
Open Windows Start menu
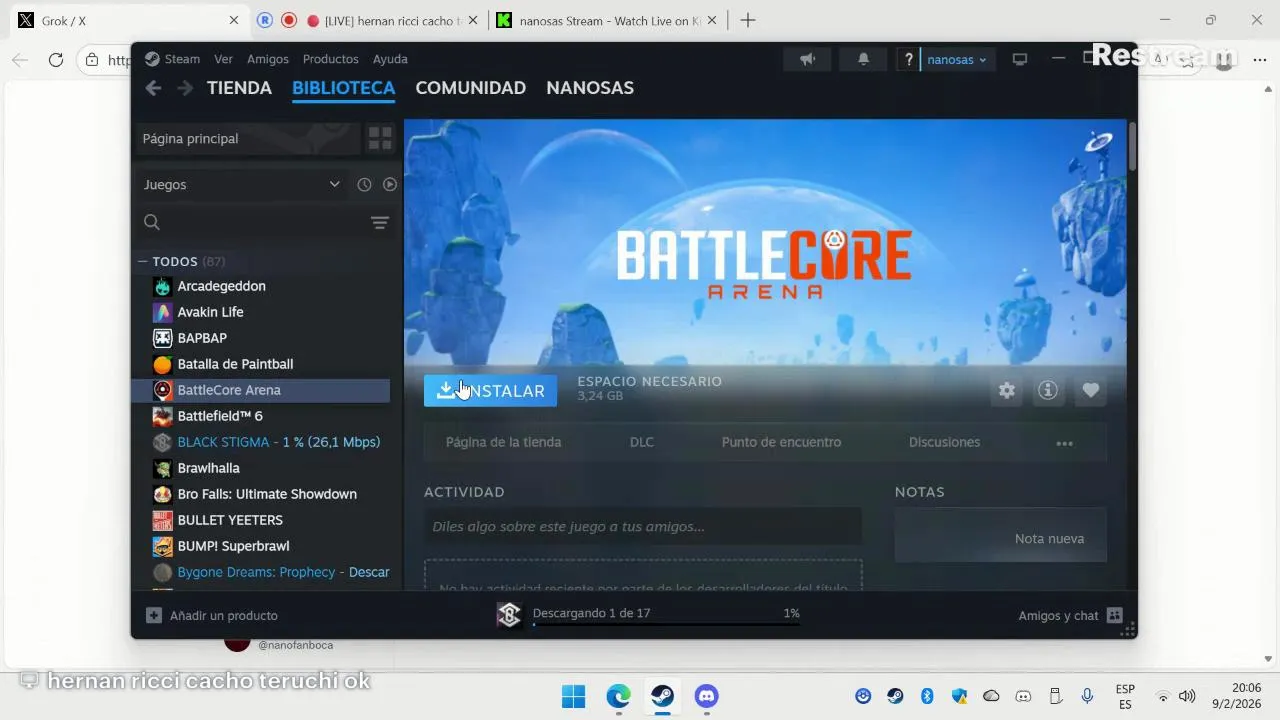[573, 696]
